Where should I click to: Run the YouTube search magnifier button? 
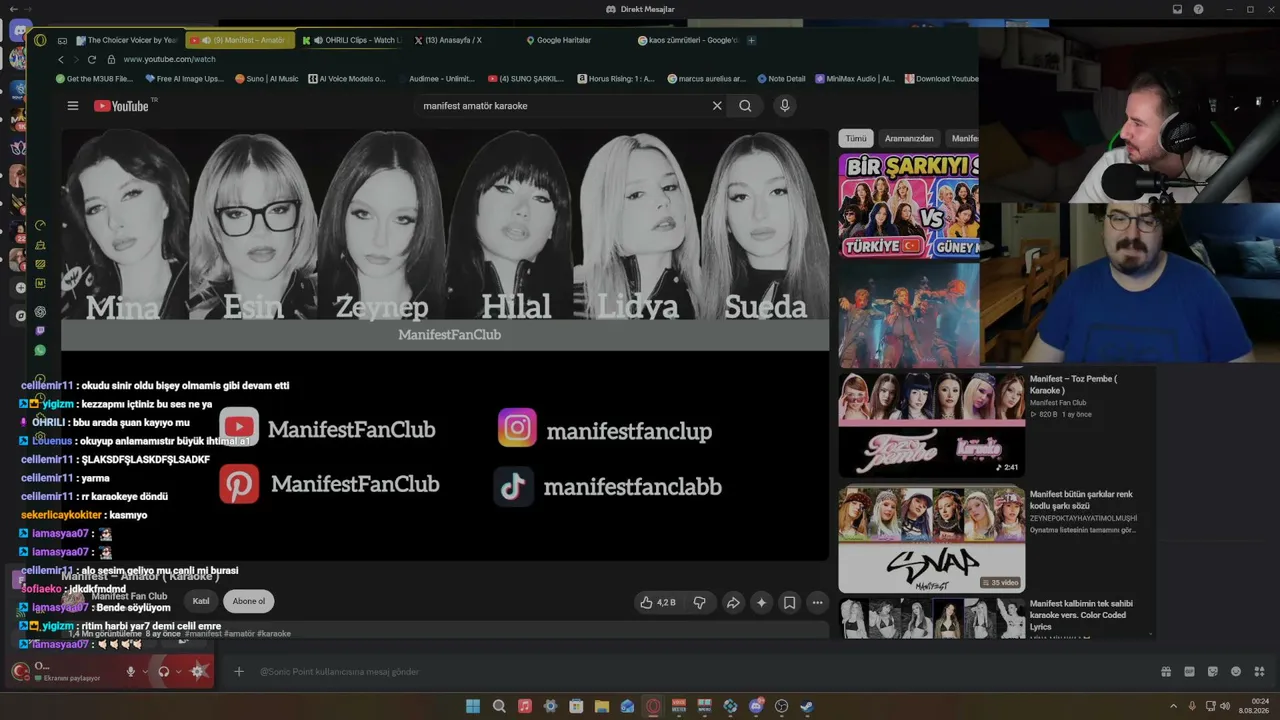(x=745, y=106)
